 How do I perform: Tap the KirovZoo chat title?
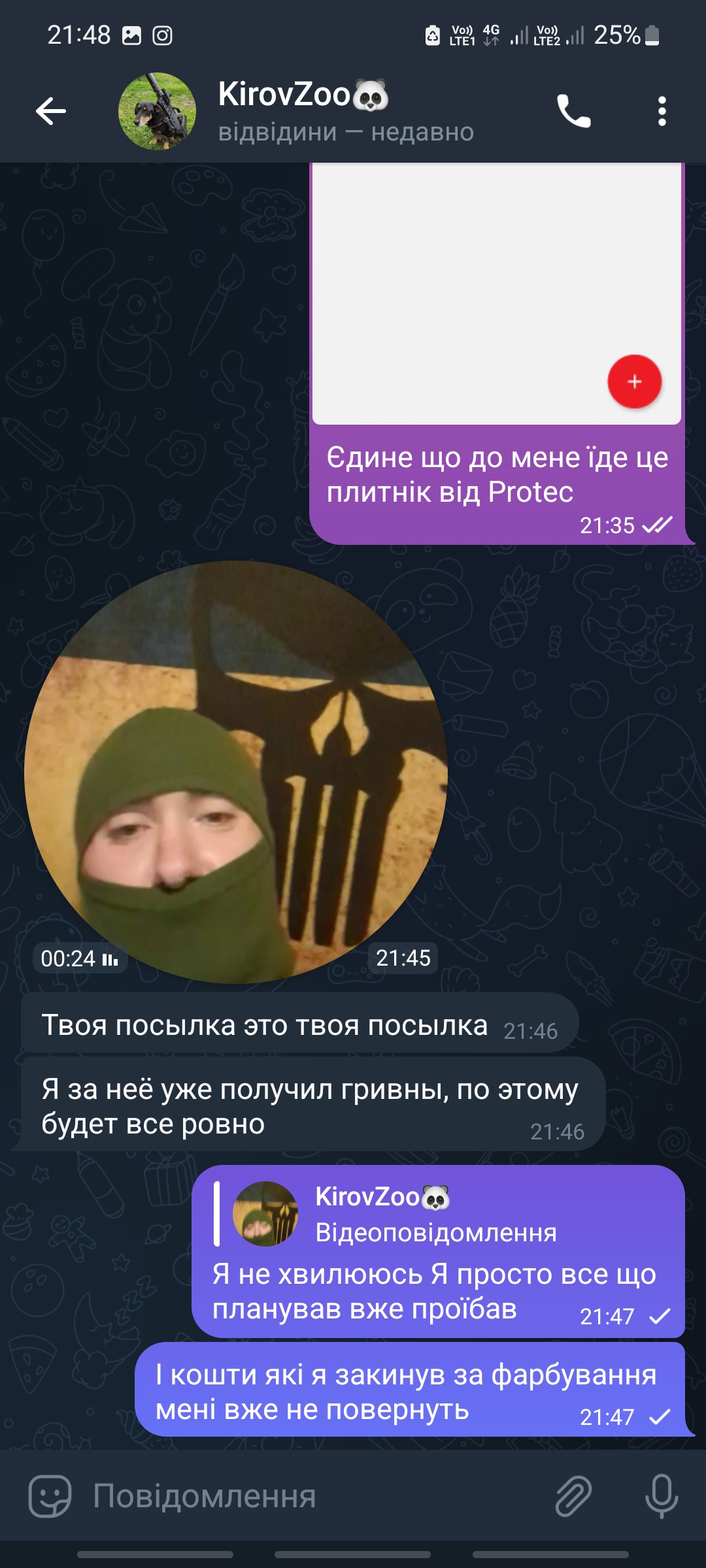click(x=303, y=95)
